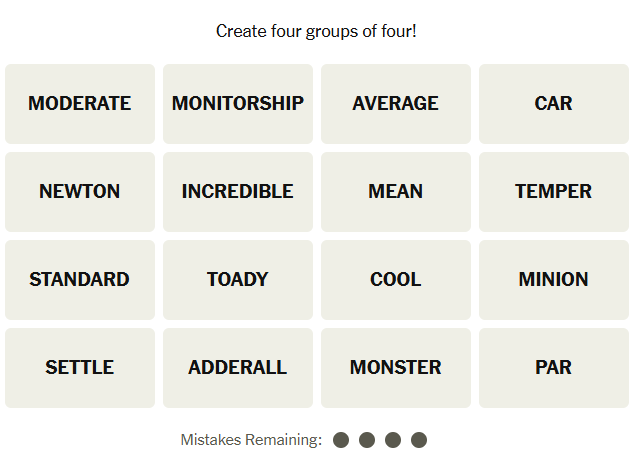Toggle the ADDERALL tile
The height and width of the screenshot is (453, 635).
pos(238,368)
